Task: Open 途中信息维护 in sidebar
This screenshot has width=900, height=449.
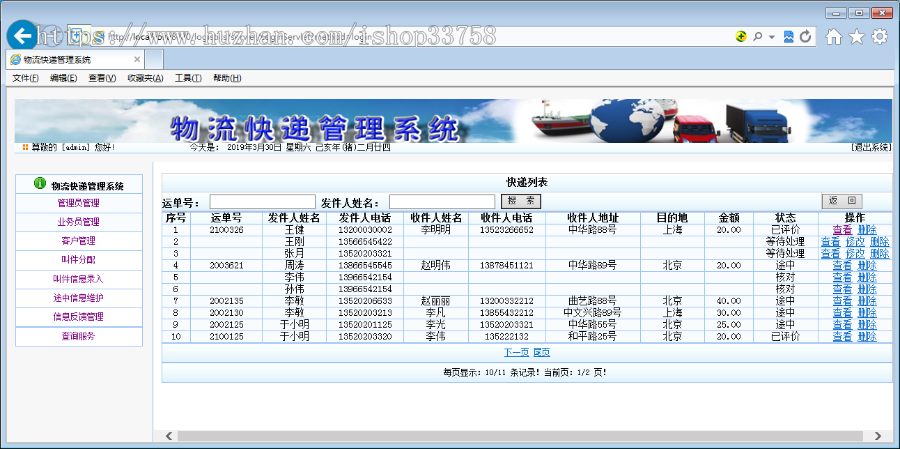Action: (79, 298)
